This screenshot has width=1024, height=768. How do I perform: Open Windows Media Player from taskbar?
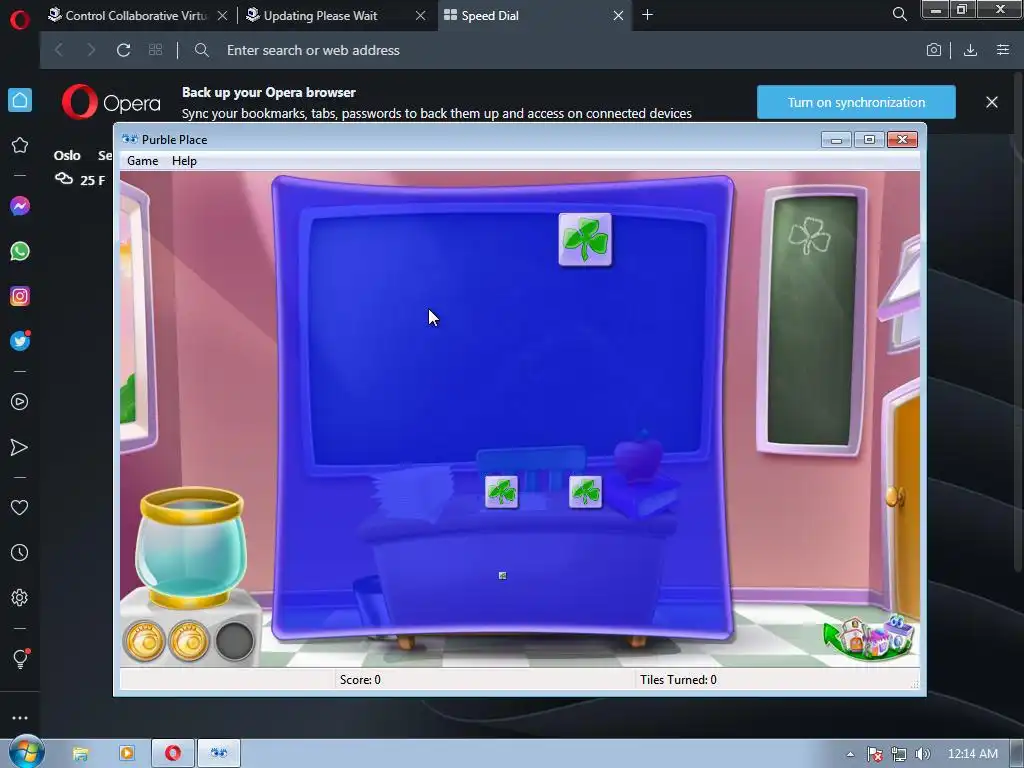click(x=127, y=754)
